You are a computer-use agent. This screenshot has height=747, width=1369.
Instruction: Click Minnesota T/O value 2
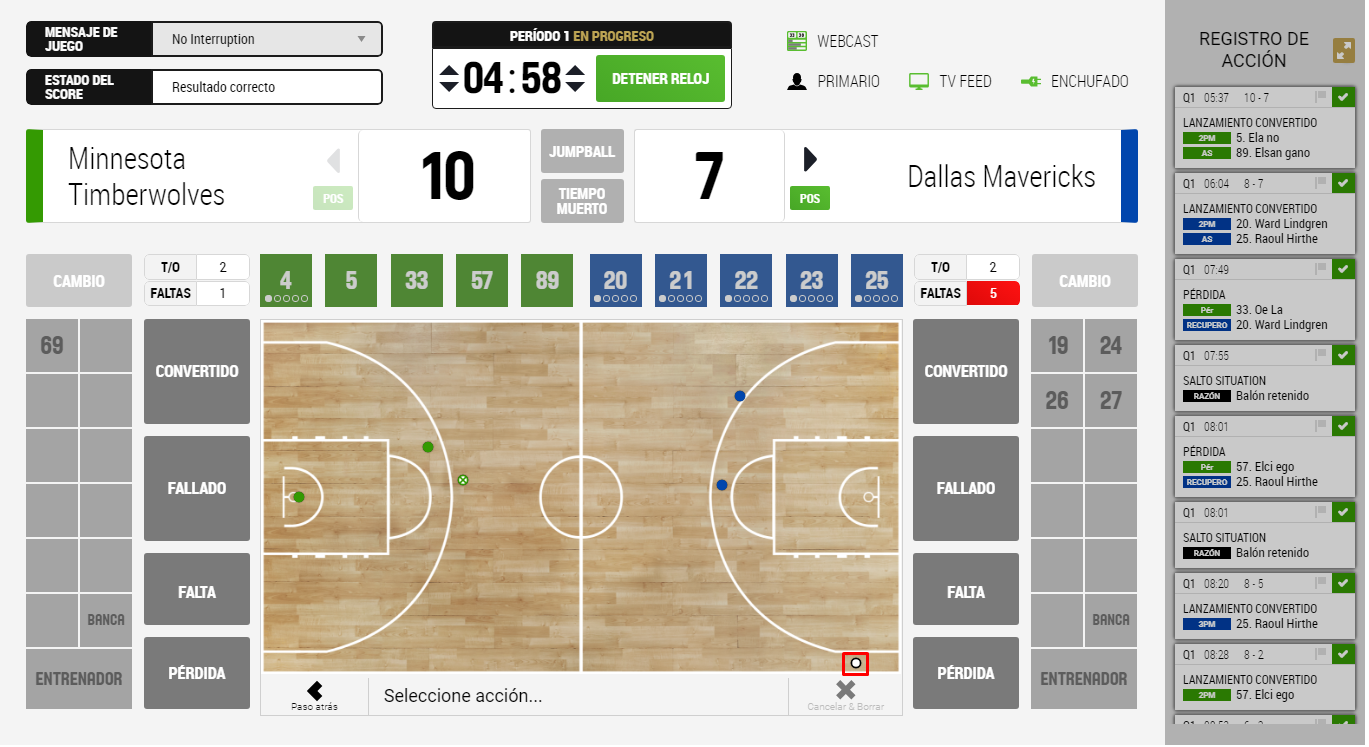click(x=223, y=267)
